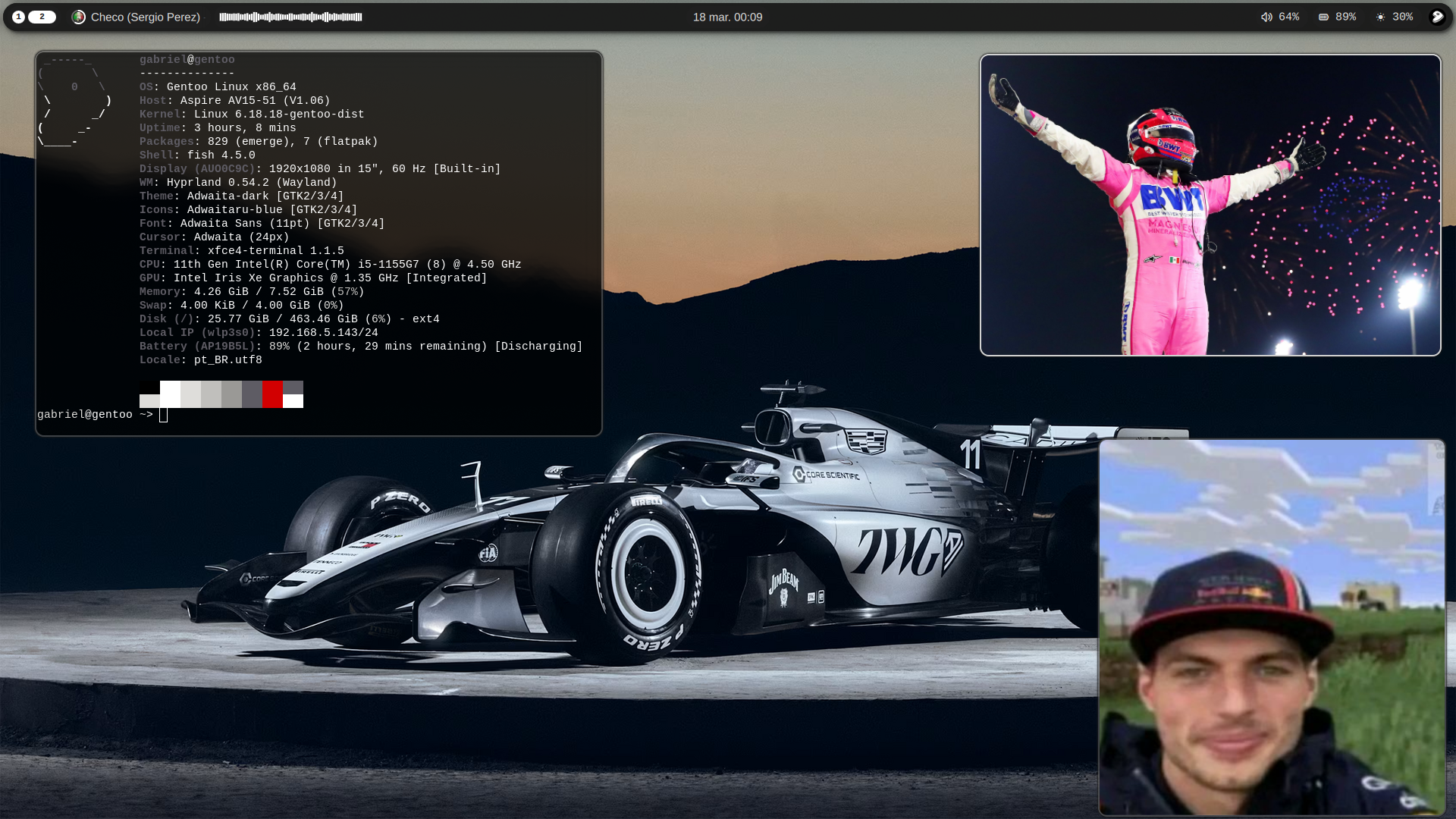
Task: Click the audio visualizer waveform
Action: click(x=290, y=17)
